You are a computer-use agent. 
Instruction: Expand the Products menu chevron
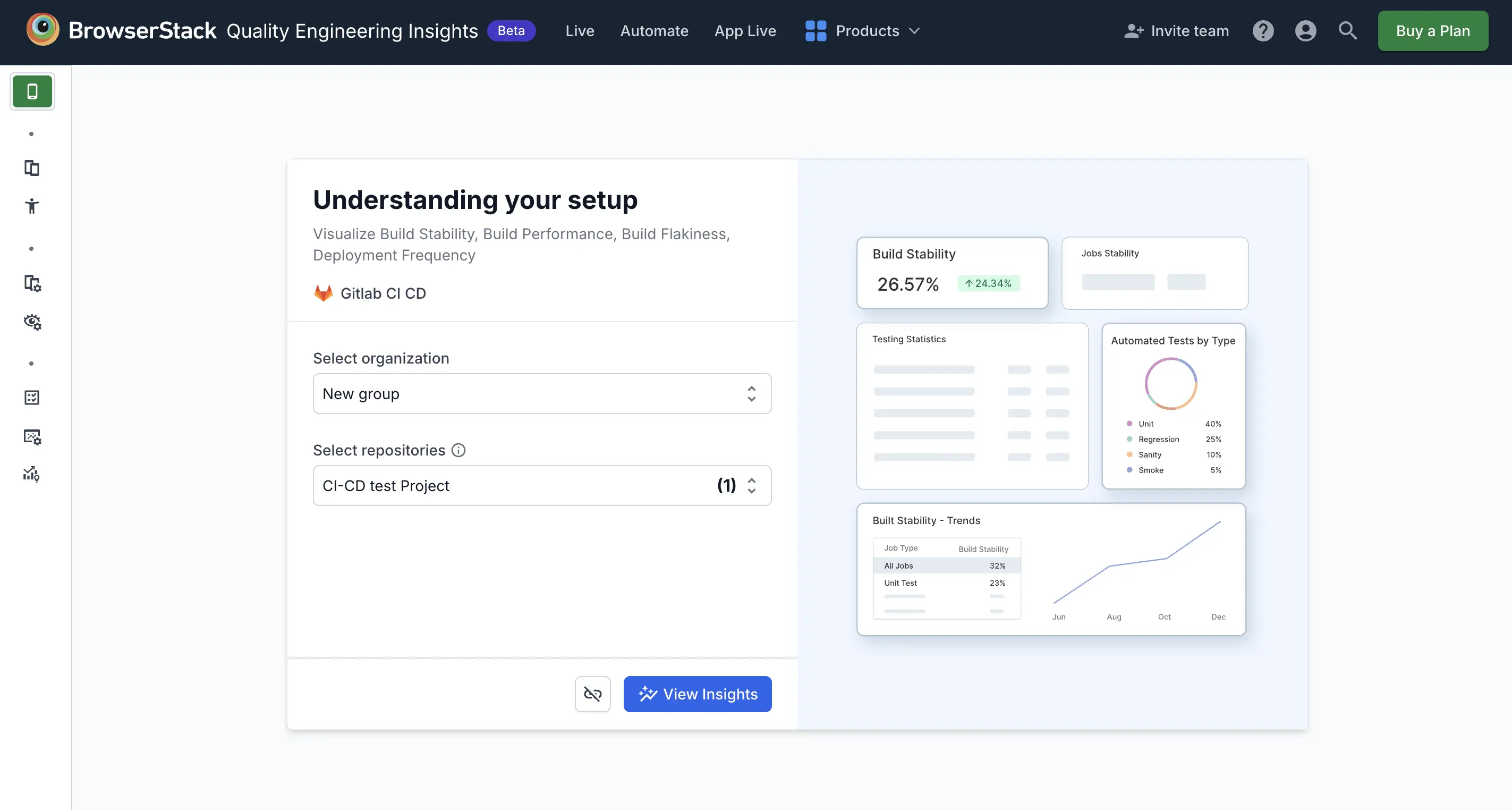(x=914, y=30)
